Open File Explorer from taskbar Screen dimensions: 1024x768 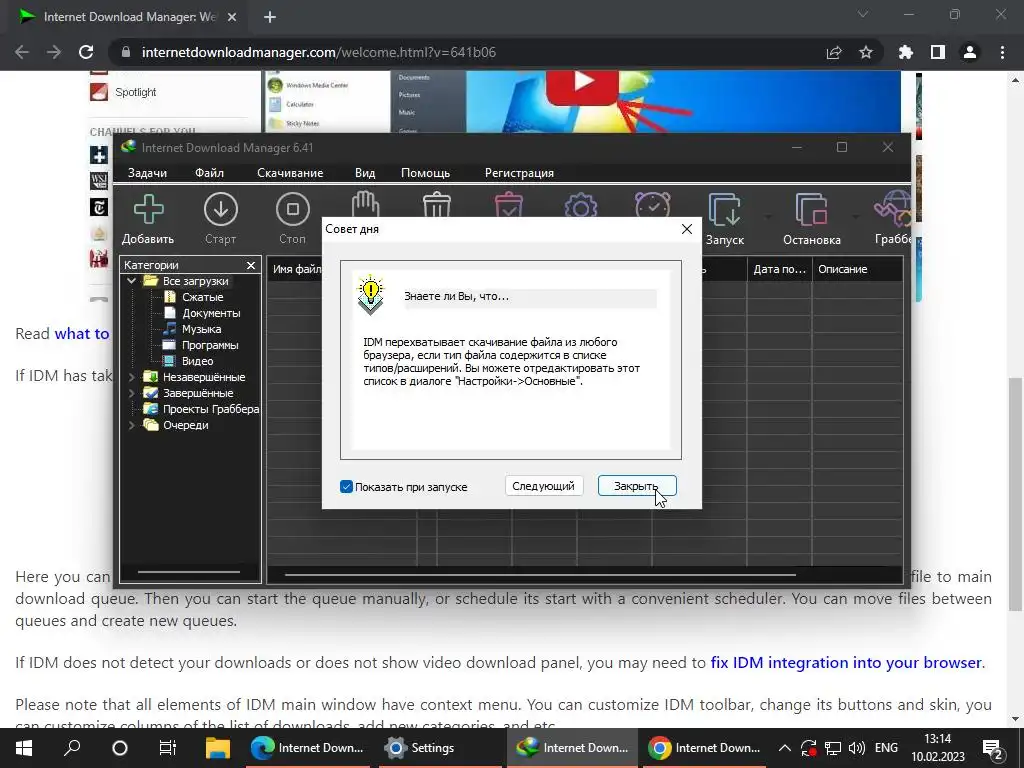click(217, 748)
